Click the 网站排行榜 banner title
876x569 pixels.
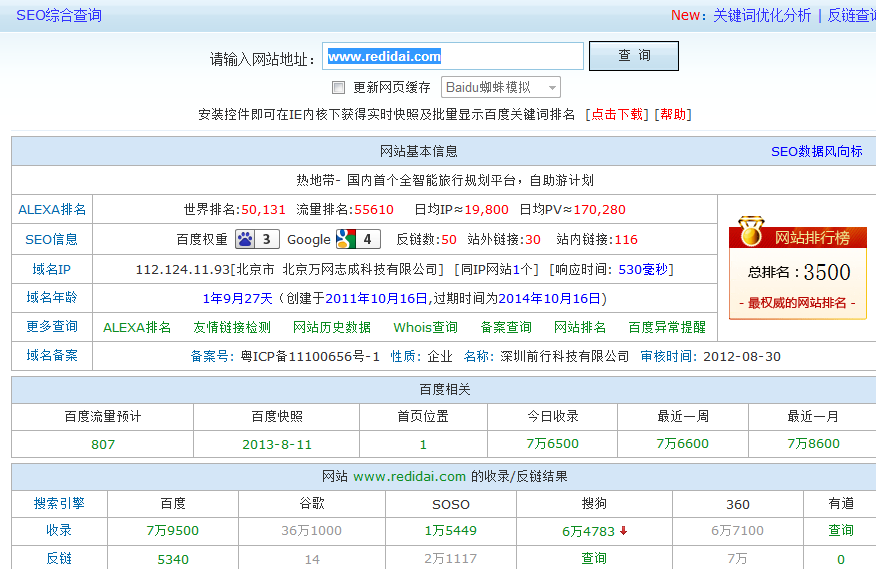(812, 238)
